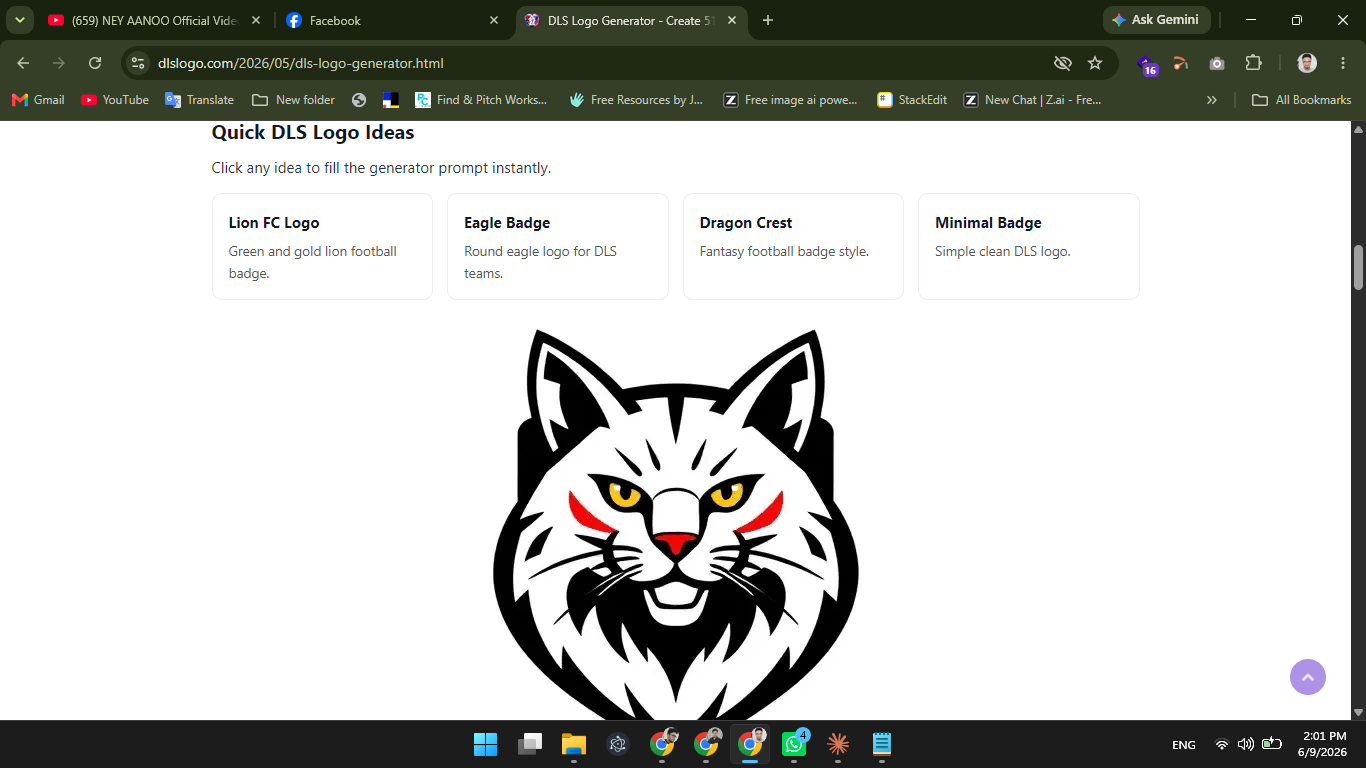1366x768 pixels.
Task: Click the page vertical scrollbar thumb
Action: pos(1358,266)
